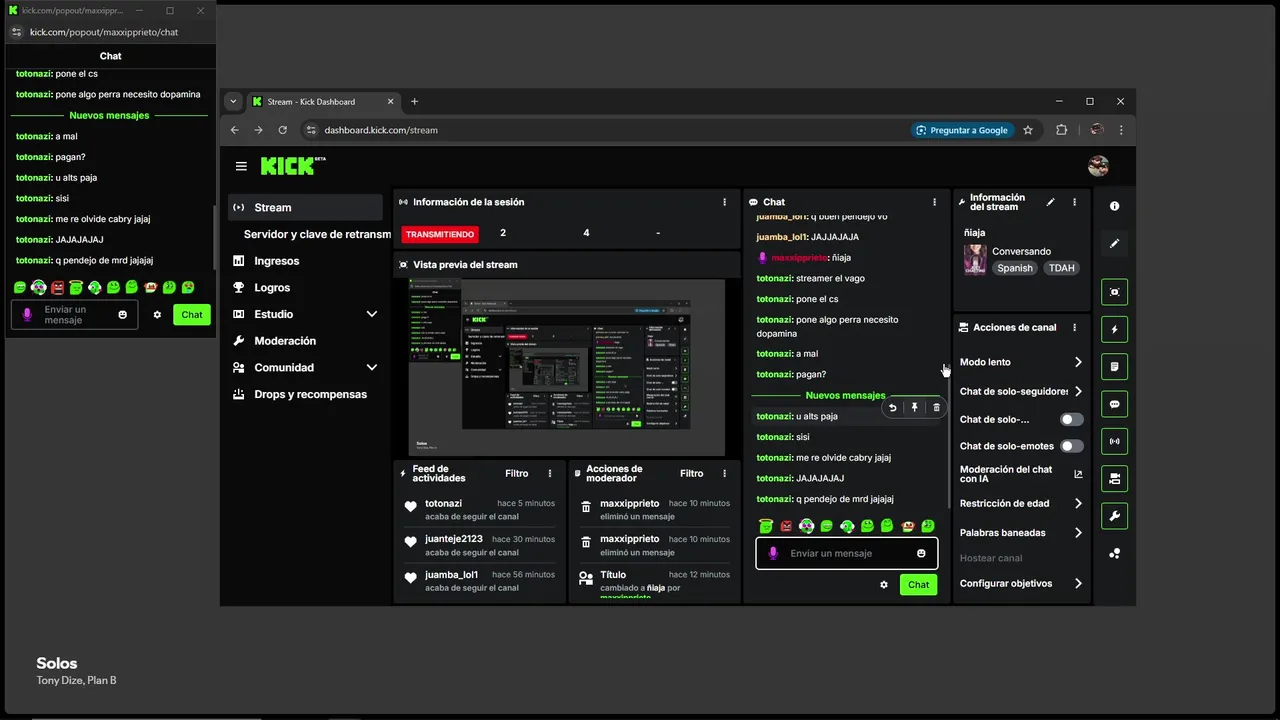Viewport: 1280px width, 720px height.
Task: Click the TDAH tag
Action: 1061,268
